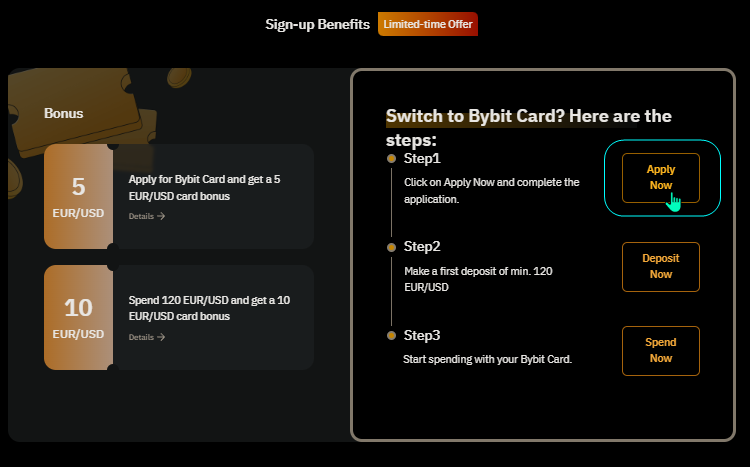Click arrow icon beside second Details link
Screen dimensions: 750x467
coord(161,337)
